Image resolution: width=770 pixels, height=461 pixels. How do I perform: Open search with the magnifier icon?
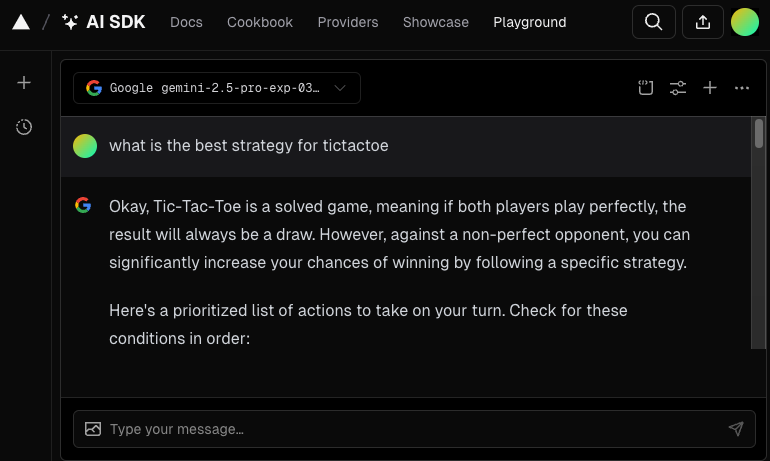click(653, 22)
